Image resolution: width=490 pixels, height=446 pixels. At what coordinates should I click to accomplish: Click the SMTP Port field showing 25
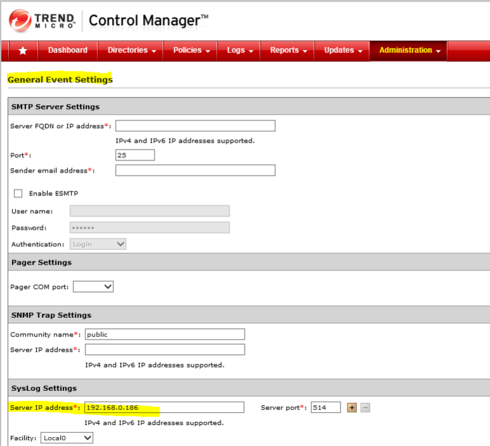135,155
